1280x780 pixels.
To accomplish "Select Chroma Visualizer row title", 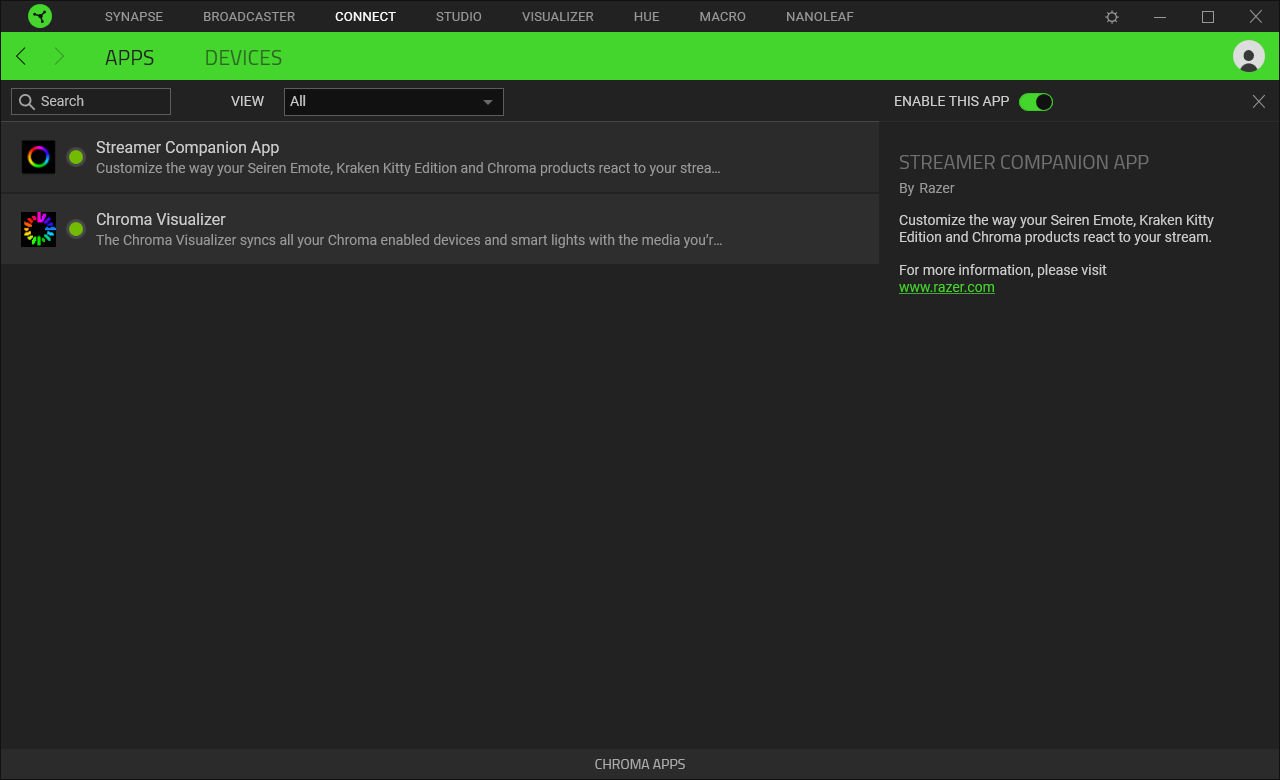I will pos(161,219).
